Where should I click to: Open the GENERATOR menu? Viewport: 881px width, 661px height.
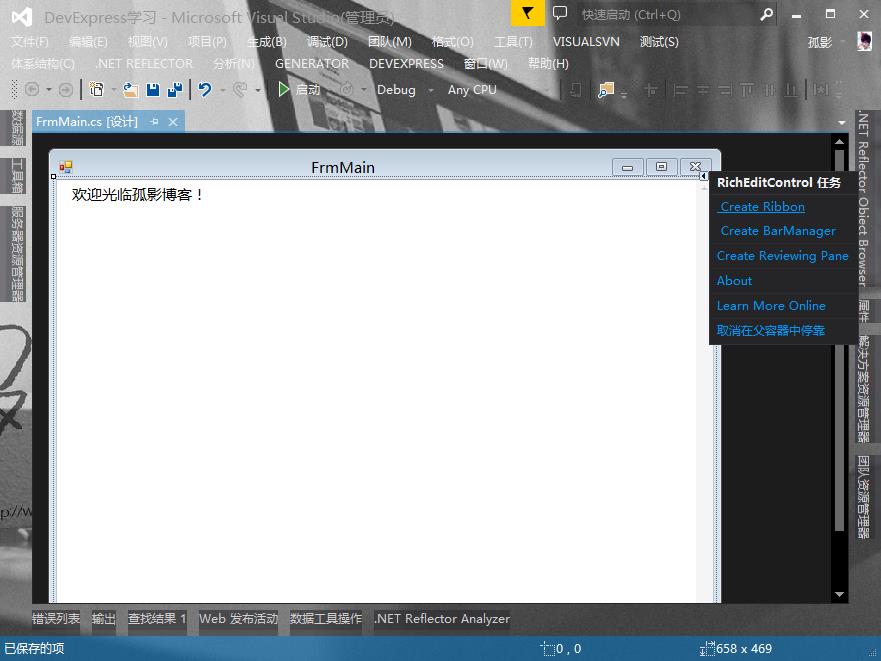coord(312,64)
